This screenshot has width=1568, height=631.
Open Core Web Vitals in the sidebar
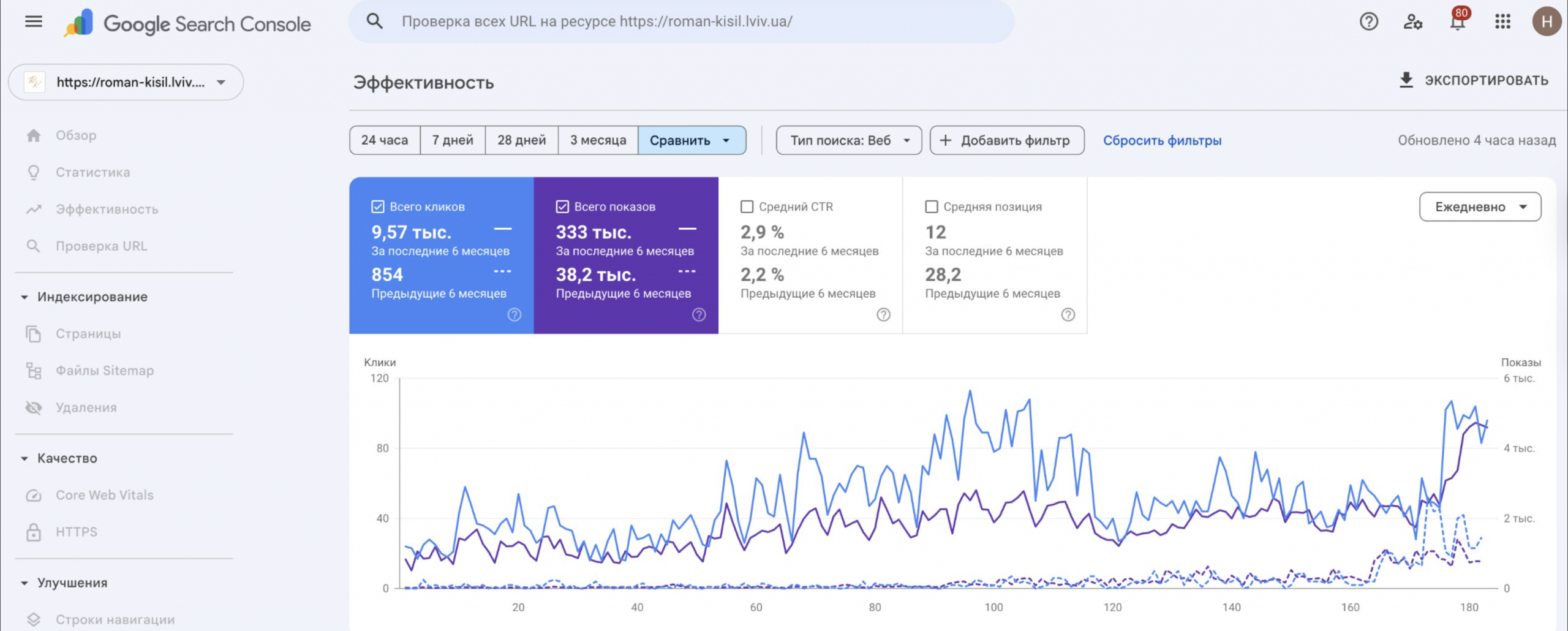click(104, 495)
